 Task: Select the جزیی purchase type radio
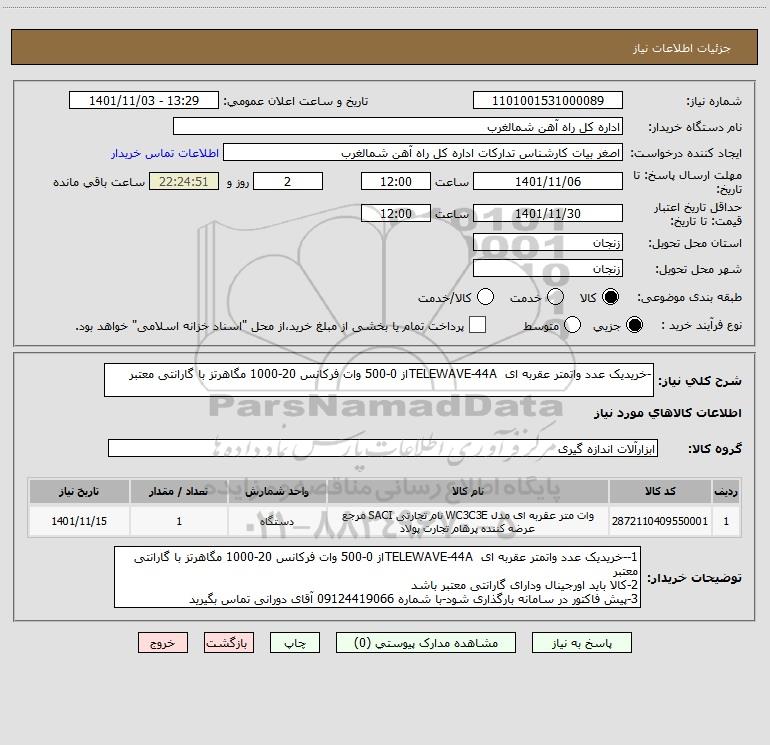[634, 325]
